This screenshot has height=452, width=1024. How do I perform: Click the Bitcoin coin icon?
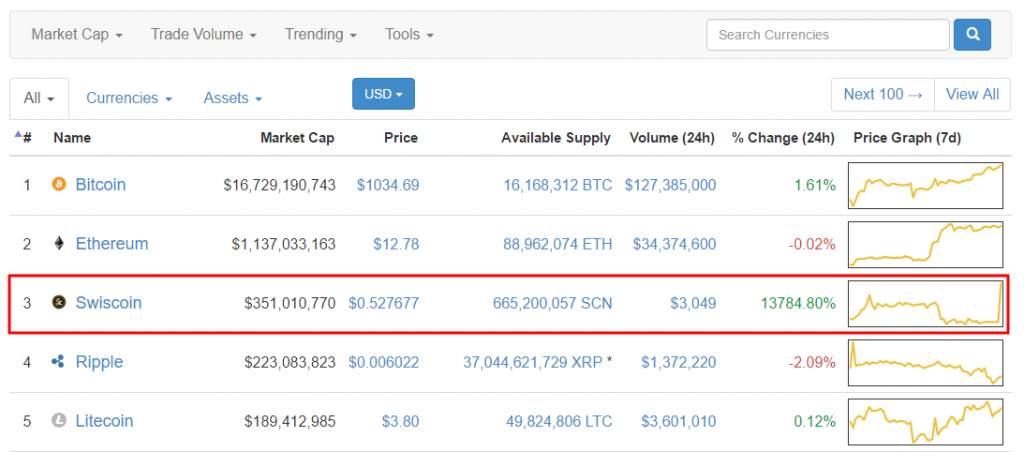coord(58,185)
